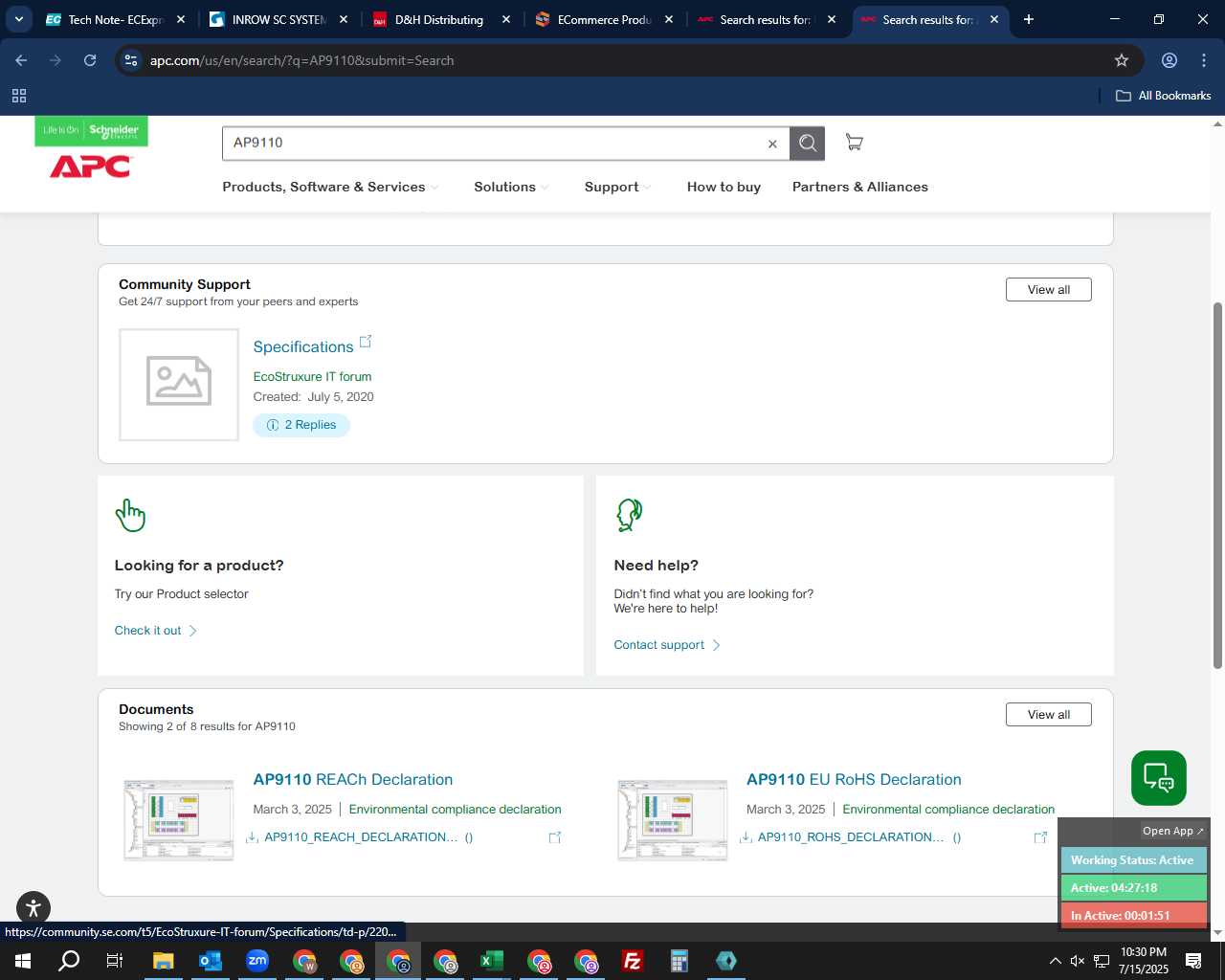Click the 2 Replies badge
Screen dimensions: 1225x980
(x=301, y=425)
